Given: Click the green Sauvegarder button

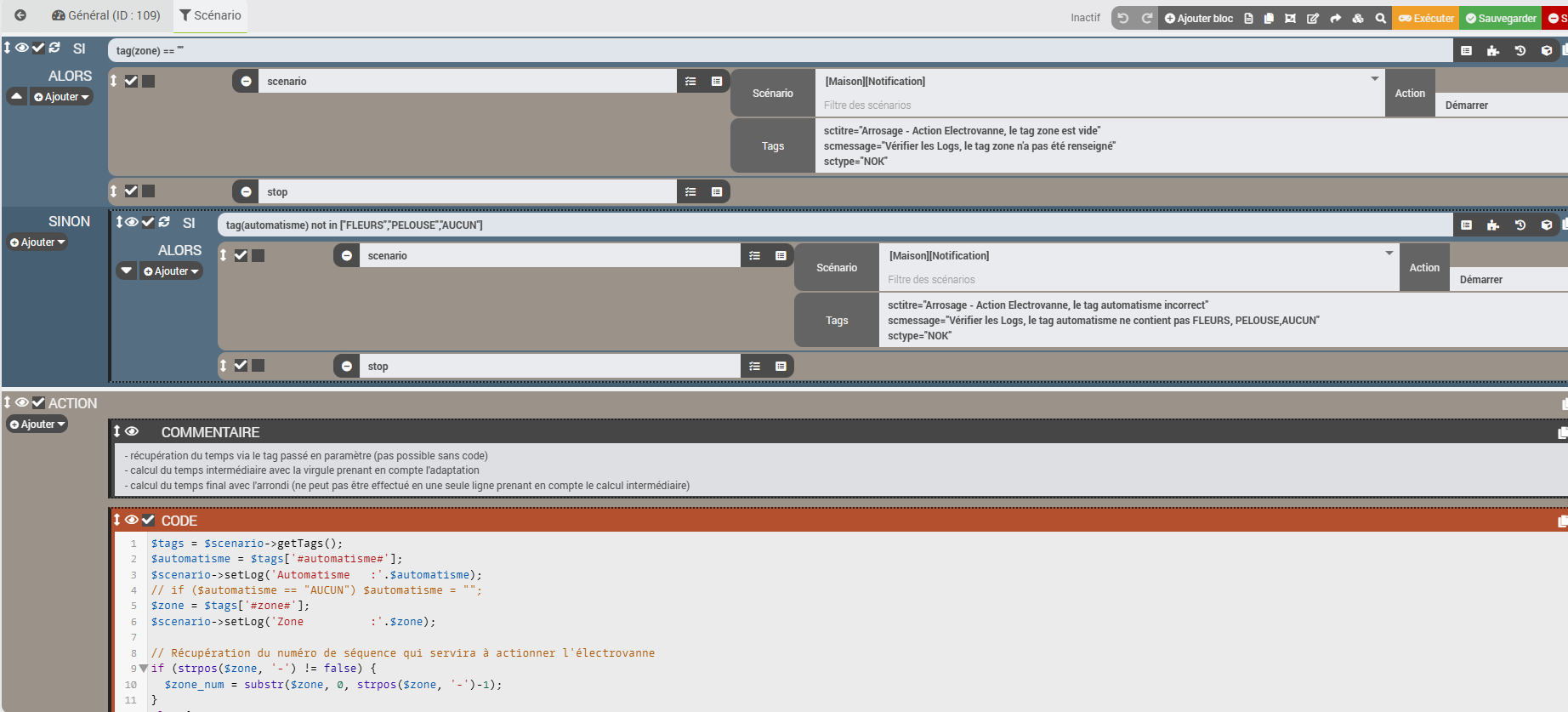Looking at the screenshot, I should tap(1500, 18).
